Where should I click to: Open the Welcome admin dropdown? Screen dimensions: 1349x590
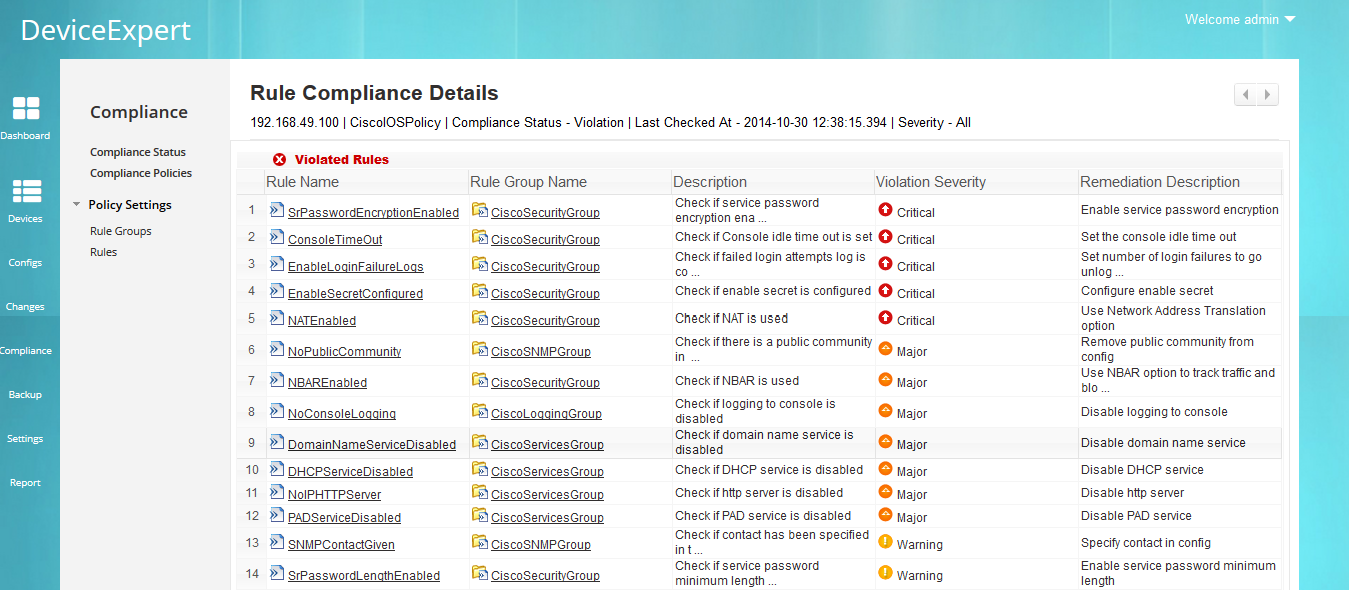pyautogui.click(x=1240, y=19)
